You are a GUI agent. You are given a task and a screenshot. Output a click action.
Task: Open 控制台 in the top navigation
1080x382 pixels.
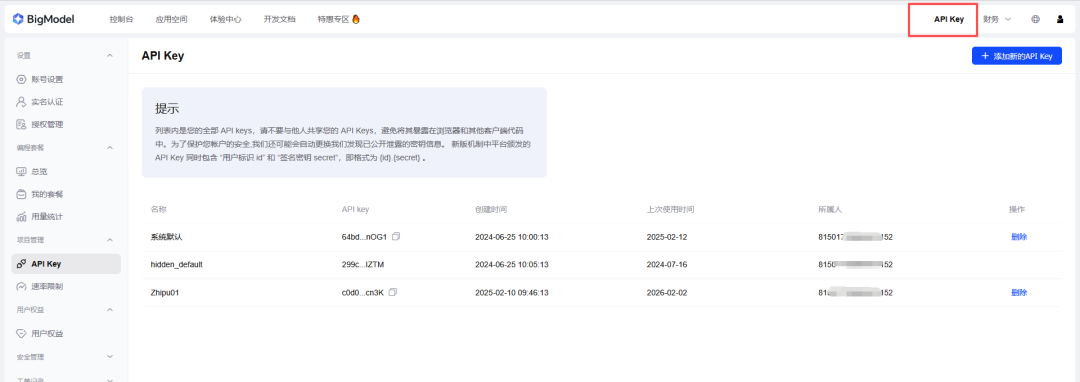121,19
